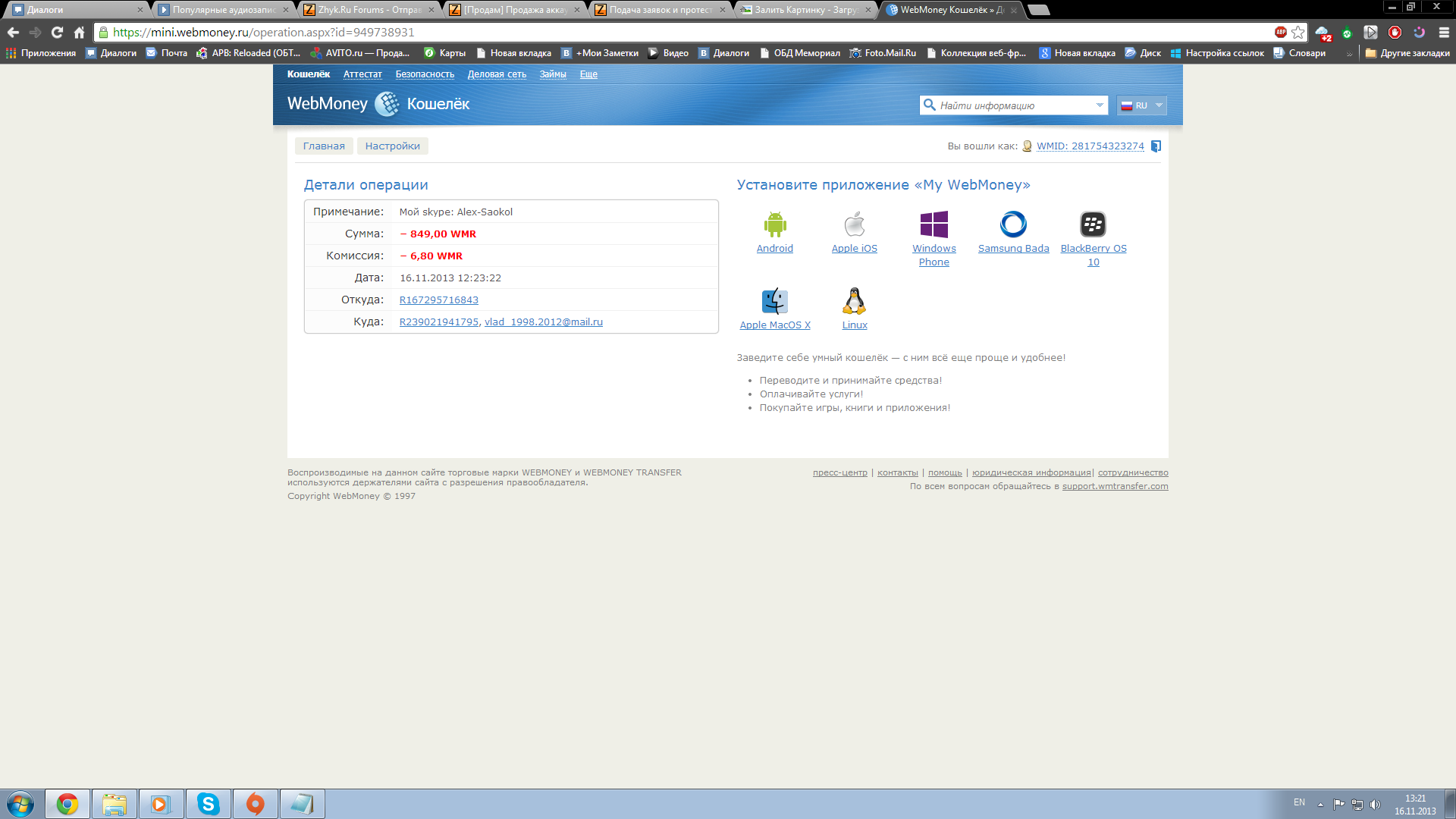Open File Explorer from the taskbar
The height and width of the screenshot is (819, 1456).
click(115, 804)
